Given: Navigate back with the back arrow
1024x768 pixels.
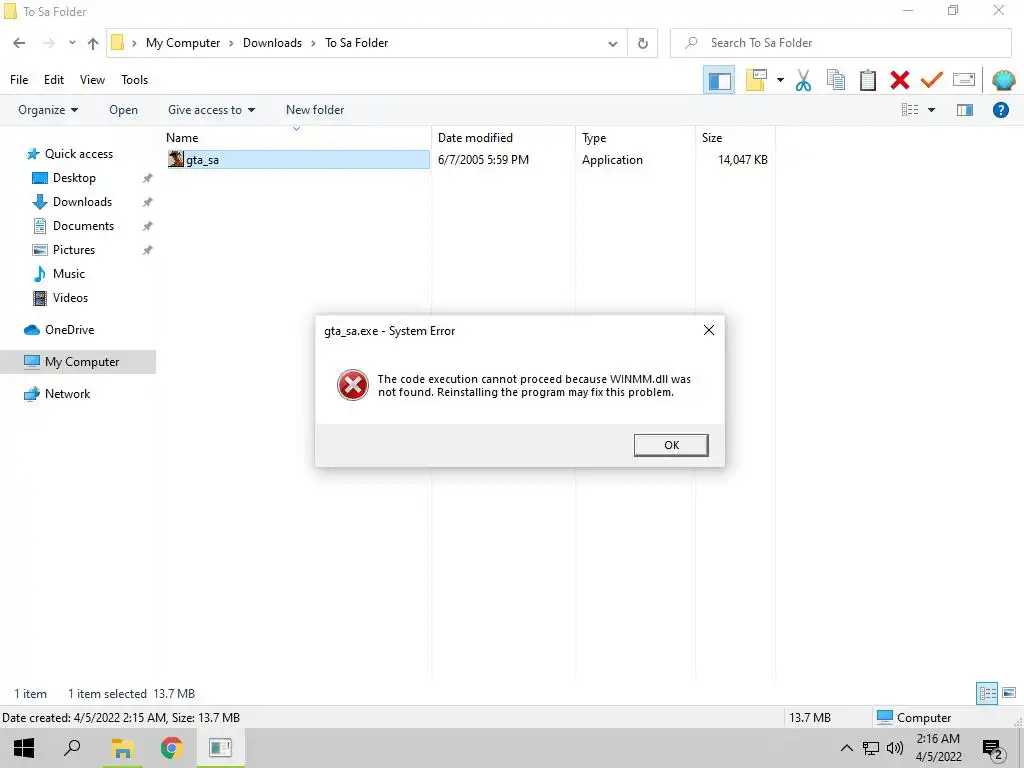Looking at the screenshot, I should 19,43.
